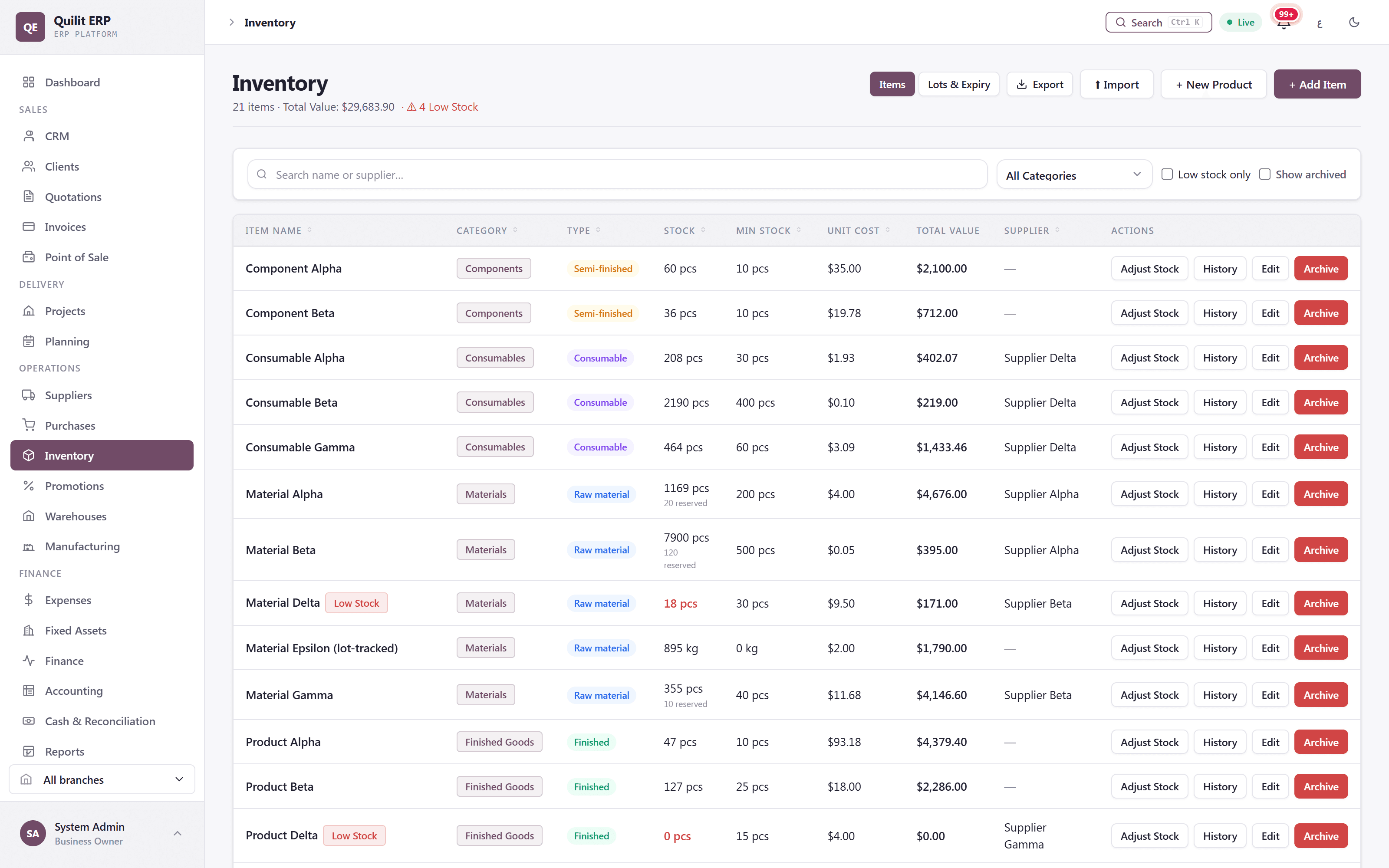This screenshot has height=868, width=1389.
Task: Click the Live status indicator
Action: coord(1241,23)
